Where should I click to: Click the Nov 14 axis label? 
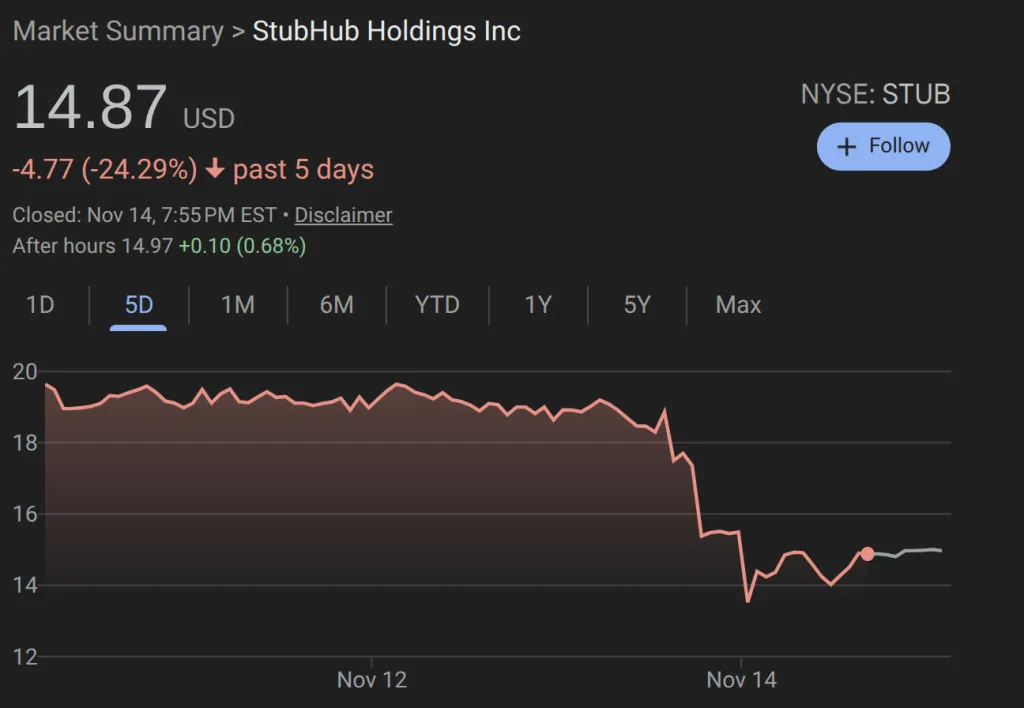point(742,680)
